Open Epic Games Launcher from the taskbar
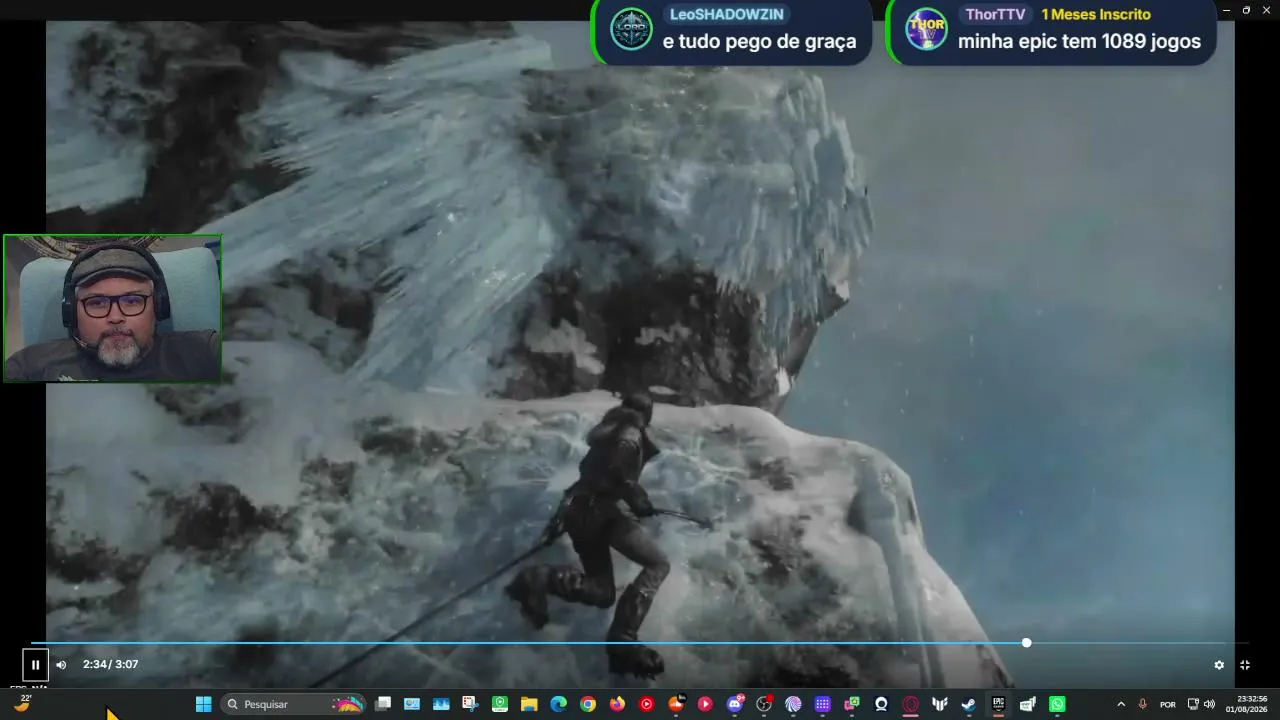The width and height of the screenshot is (1280, 720). pyautogui.click(x=998, y=704)
